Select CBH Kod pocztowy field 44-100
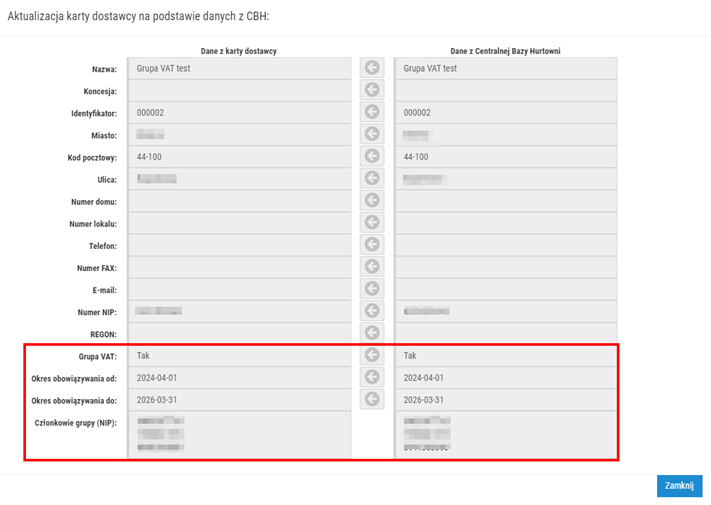 tap(506, 156)
